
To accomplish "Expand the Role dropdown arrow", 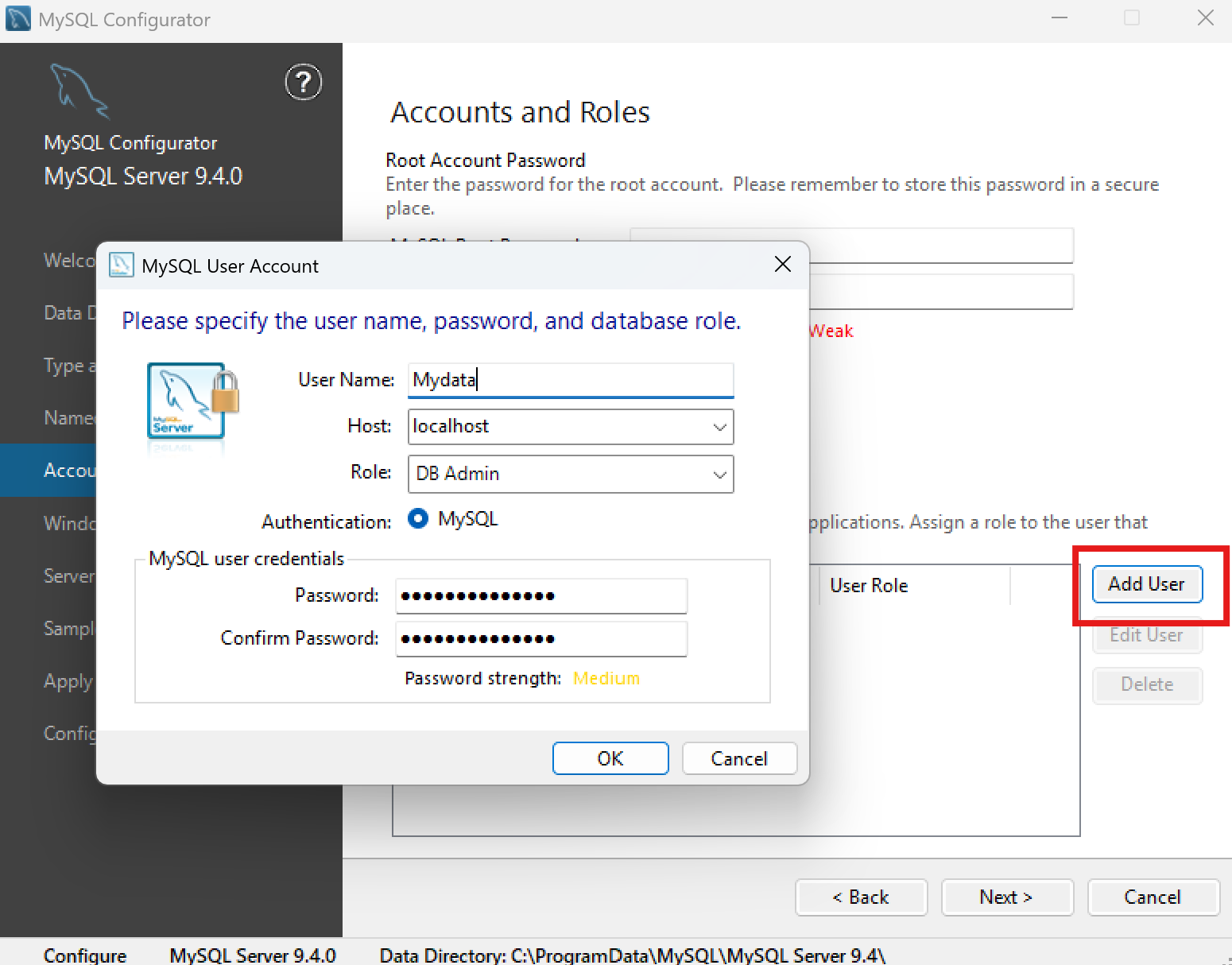I will [x=720, y=475].
